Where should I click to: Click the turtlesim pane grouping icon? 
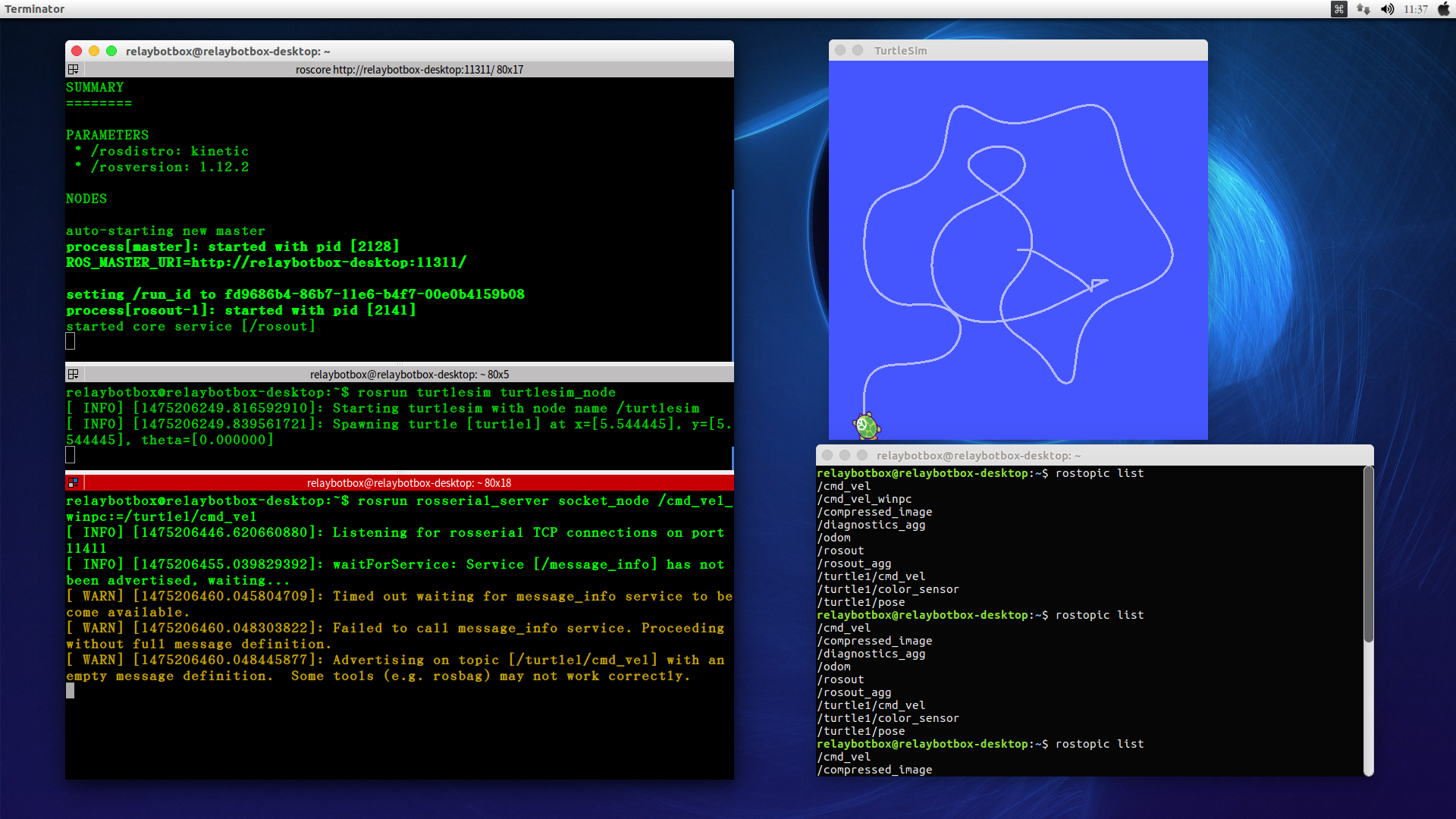(74, 375)
